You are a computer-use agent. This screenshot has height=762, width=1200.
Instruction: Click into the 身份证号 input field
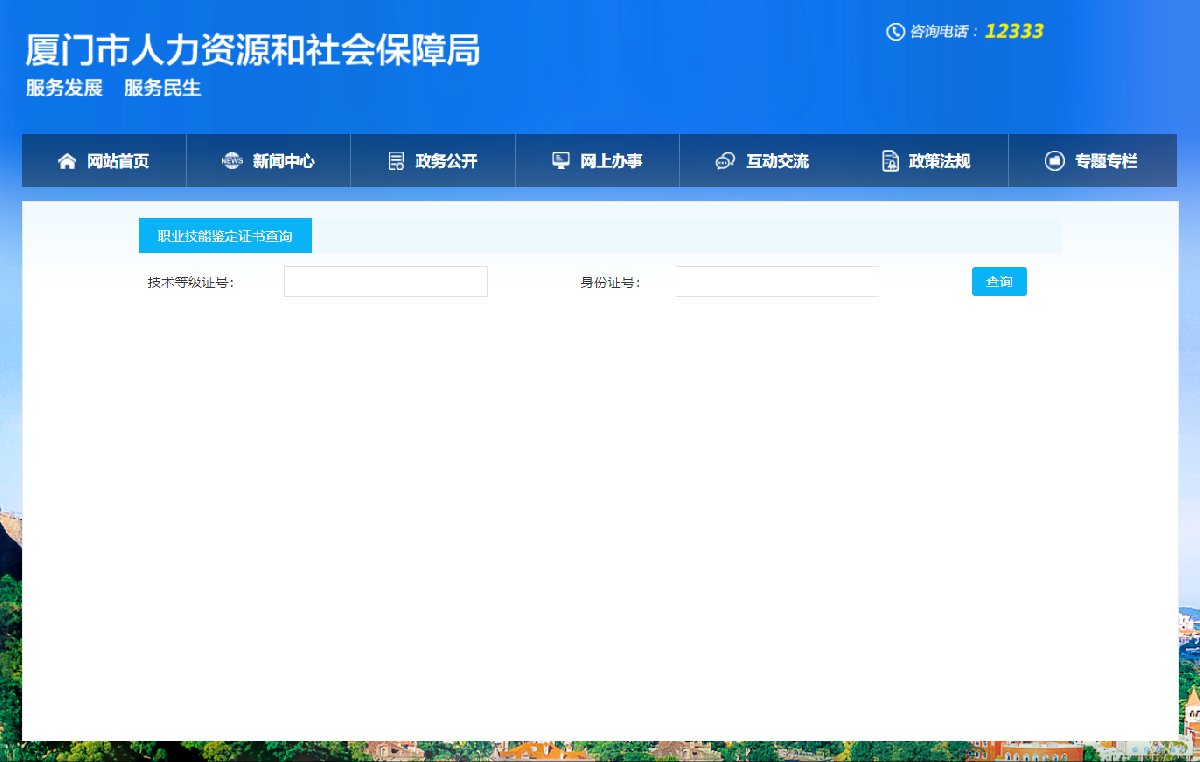click(x=777, y=282)
